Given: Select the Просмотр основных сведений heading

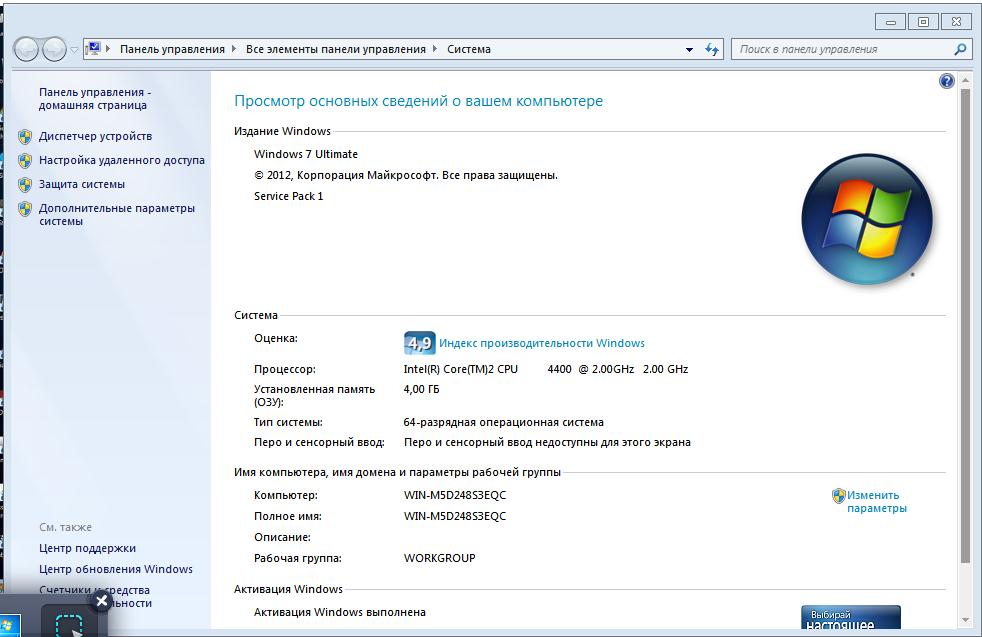Looking at the screenshot, I should coord(418,101).
